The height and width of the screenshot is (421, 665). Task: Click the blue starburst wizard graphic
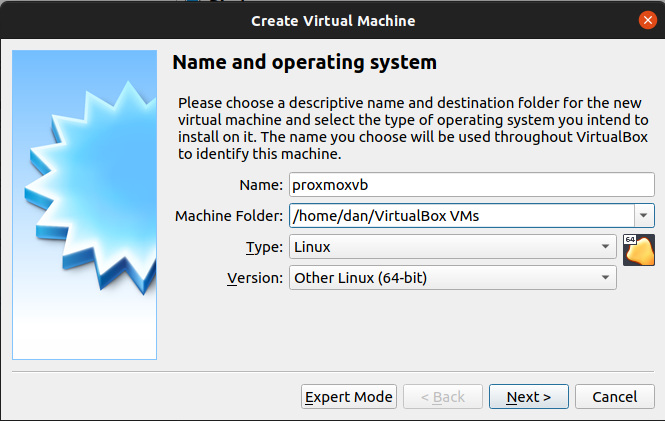coord(84,198)
